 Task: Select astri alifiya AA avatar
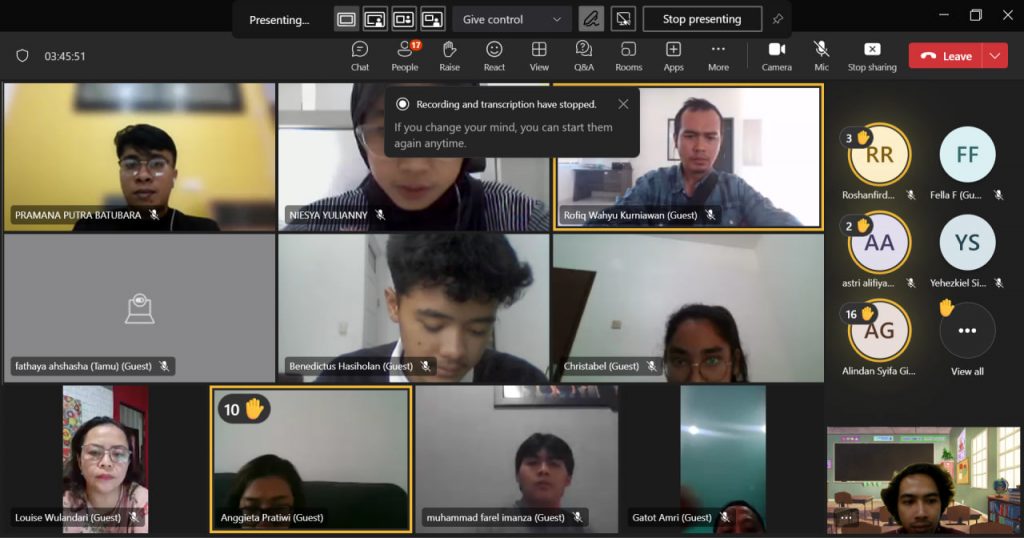pyautogui.click(x=879, y=243)
